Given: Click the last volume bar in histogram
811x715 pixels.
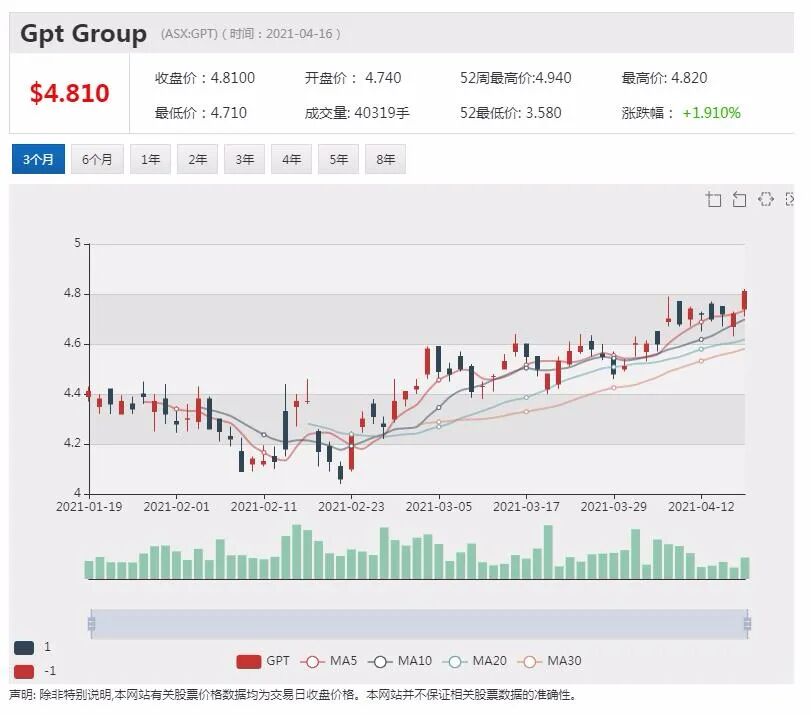Looking at the screenshot, I should (x=745, y=568).
